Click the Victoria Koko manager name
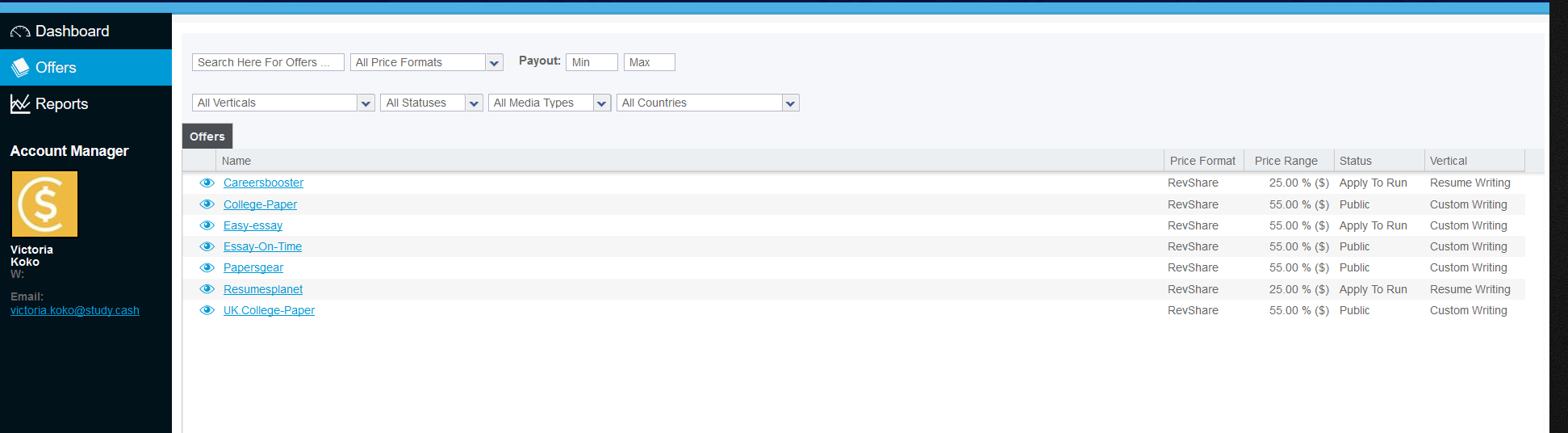Image resolution: width=1568 pixels, height=433 pixels. tap(31, 255)
